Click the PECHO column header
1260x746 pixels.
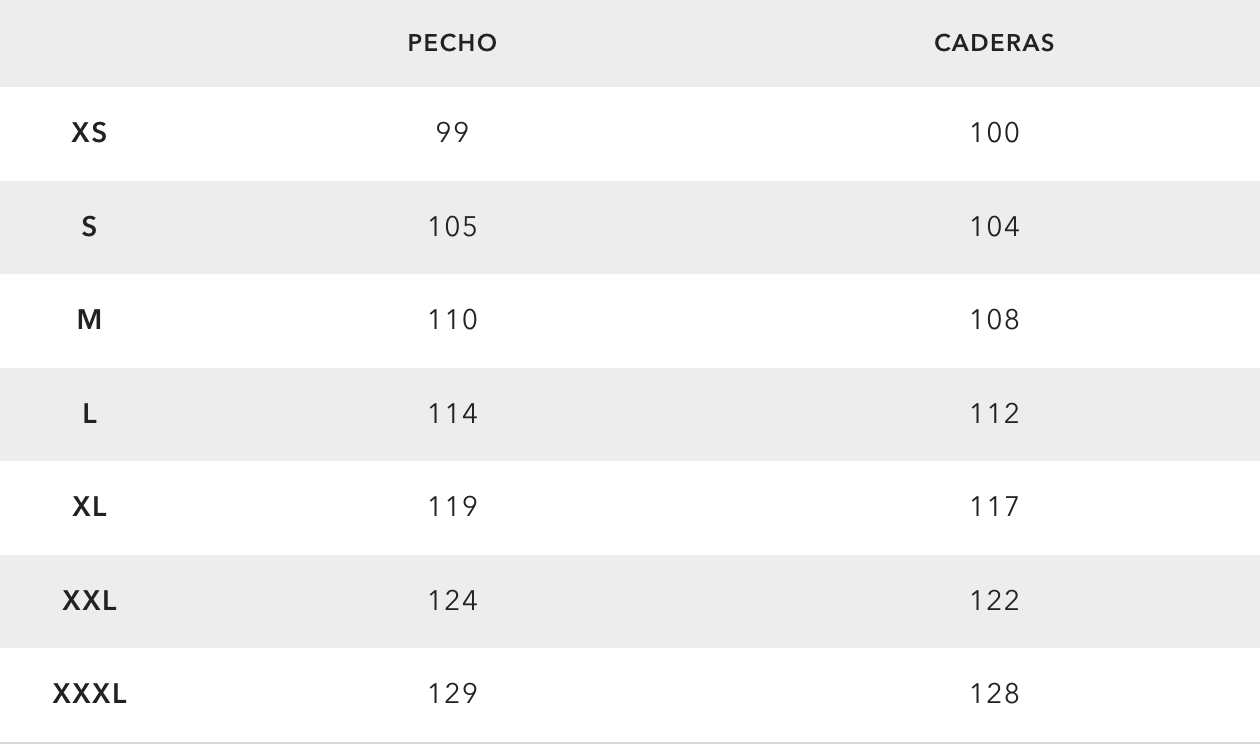pyautogui.click(x=452, y=43)
